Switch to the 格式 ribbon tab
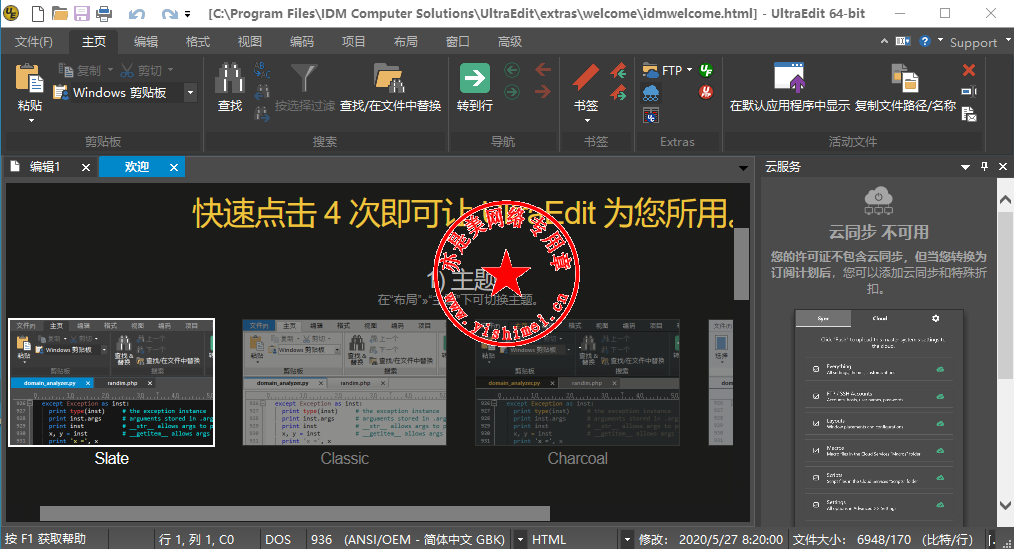 [197, 42]
